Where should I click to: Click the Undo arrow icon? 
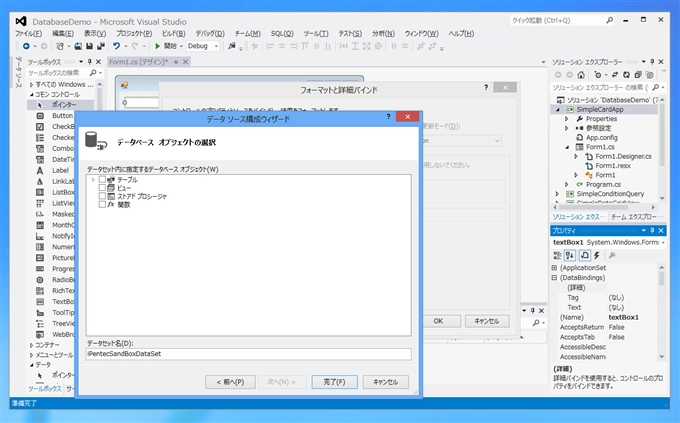coord(116,46)
